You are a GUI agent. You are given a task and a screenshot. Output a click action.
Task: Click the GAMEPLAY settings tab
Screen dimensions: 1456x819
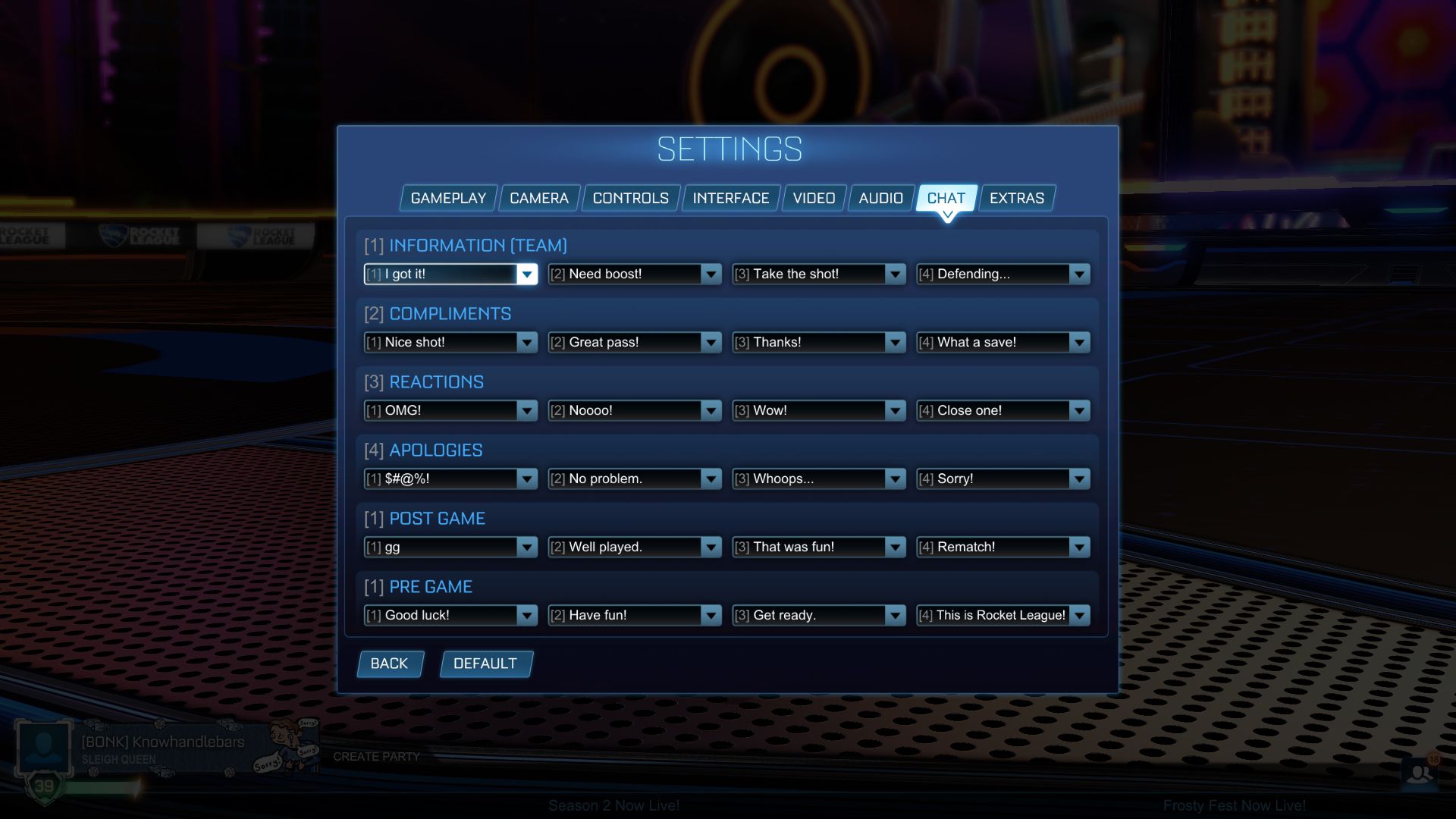[447, 198]
